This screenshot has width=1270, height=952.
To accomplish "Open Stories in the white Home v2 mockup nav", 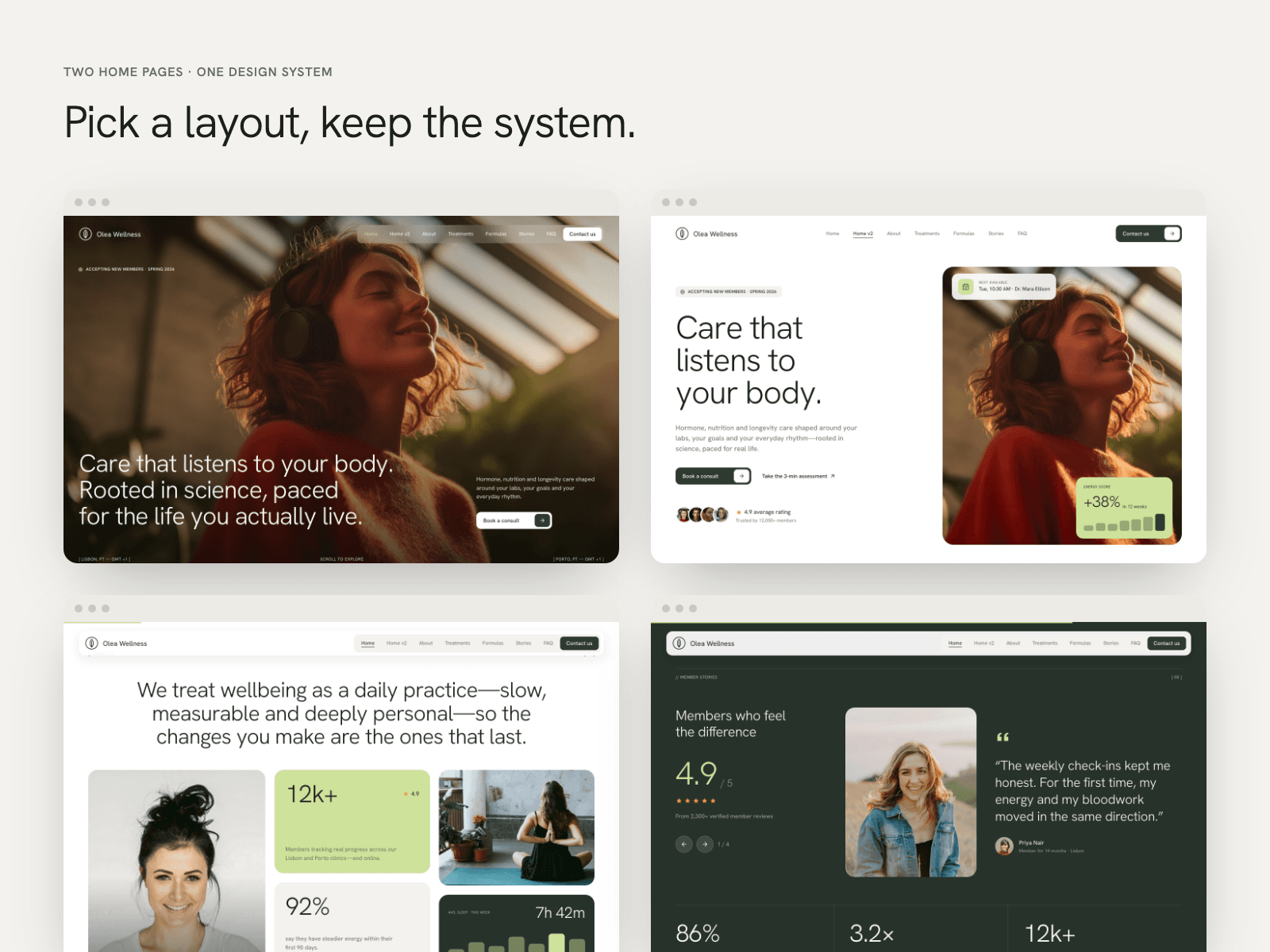I will [996, 233].
